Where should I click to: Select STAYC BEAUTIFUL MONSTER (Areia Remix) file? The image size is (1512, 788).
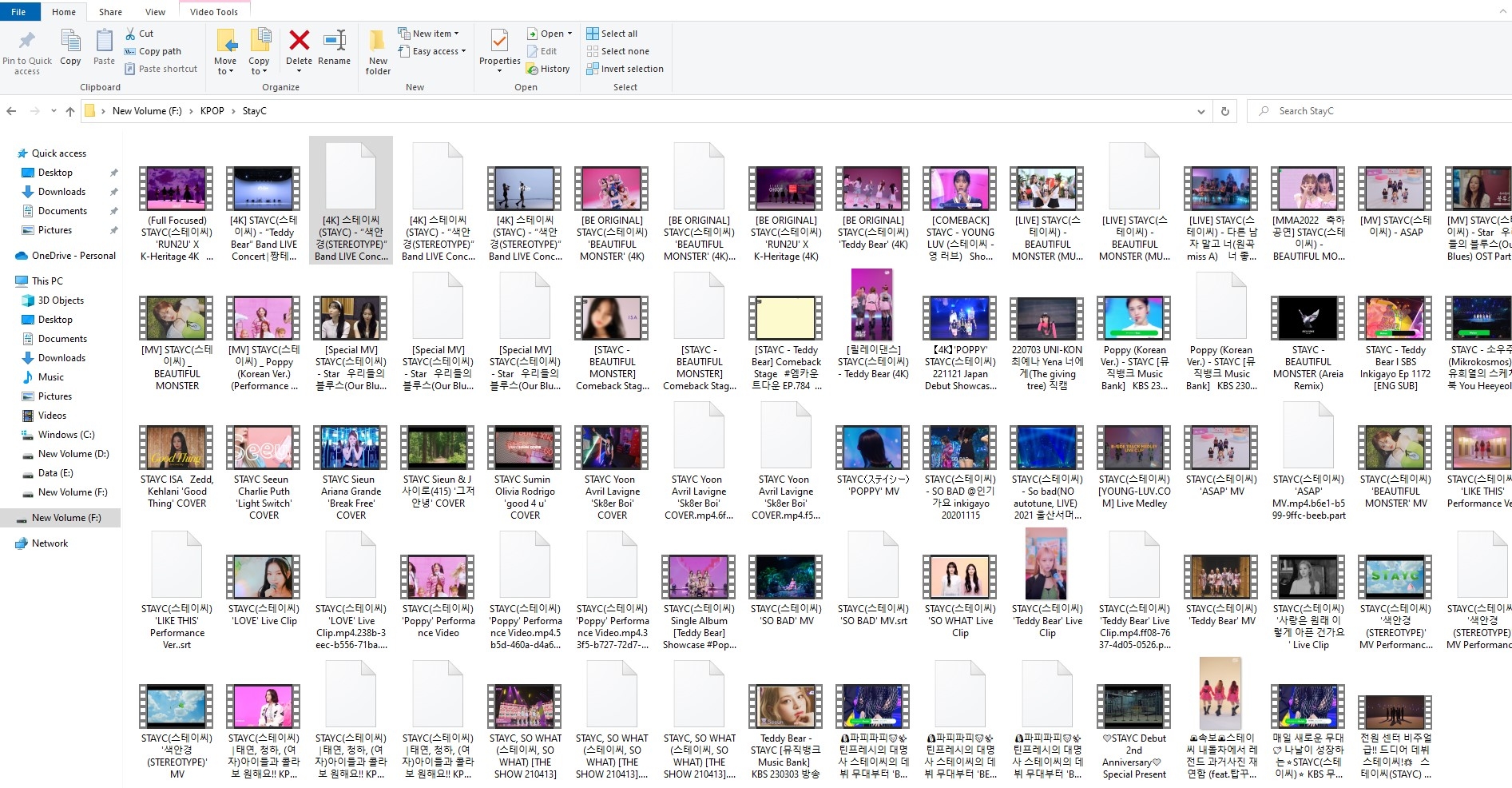click(x=1308, y=344)
